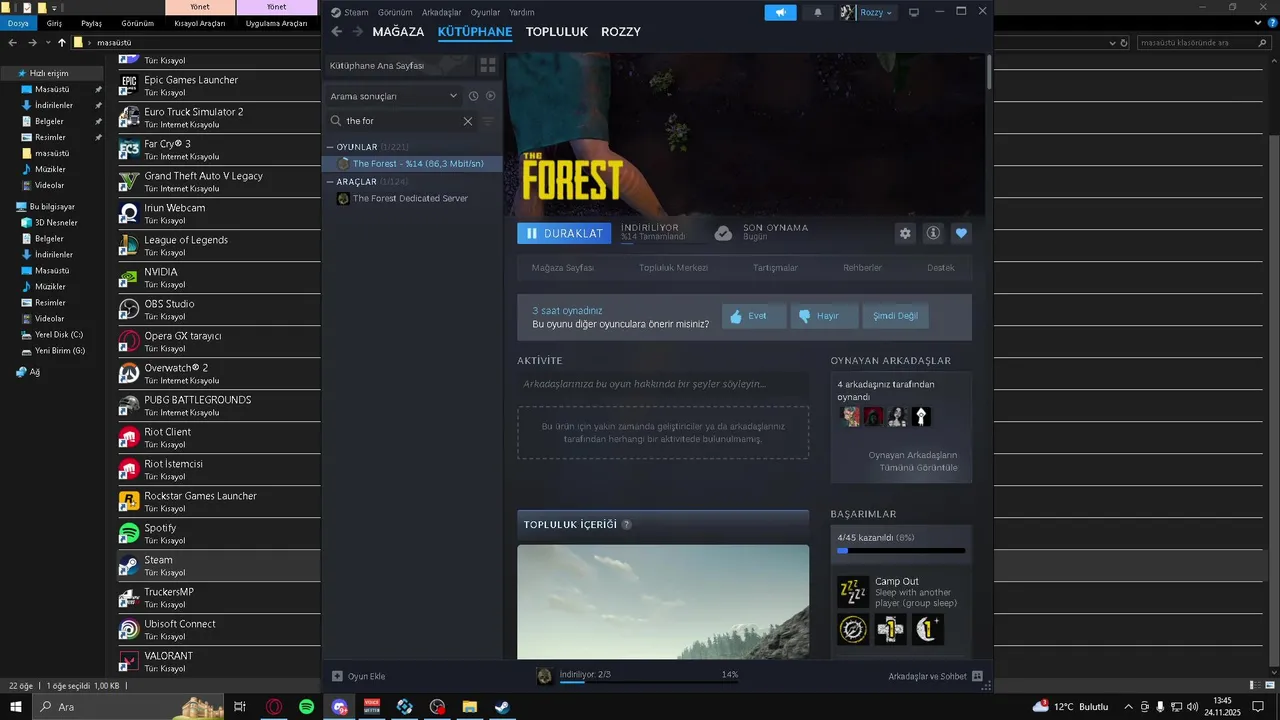1280x720 pixels.
Task: Open Topluluk Merkezi link
Action: [x=673, y=268]
